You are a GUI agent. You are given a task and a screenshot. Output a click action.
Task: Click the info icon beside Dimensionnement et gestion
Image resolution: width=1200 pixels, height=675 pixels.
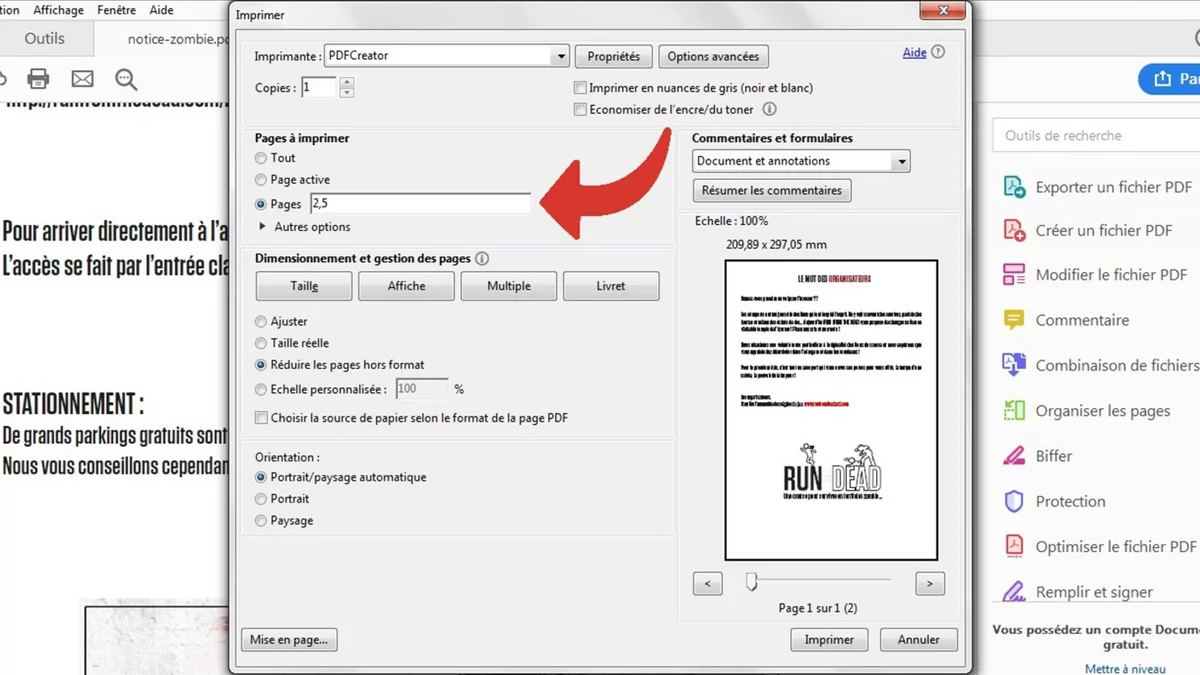482,258
